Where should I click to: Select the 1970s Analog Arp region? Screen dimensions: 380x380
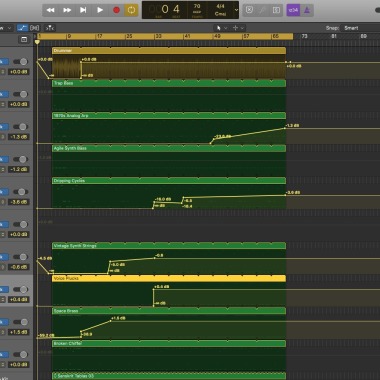tap(169, 116)
